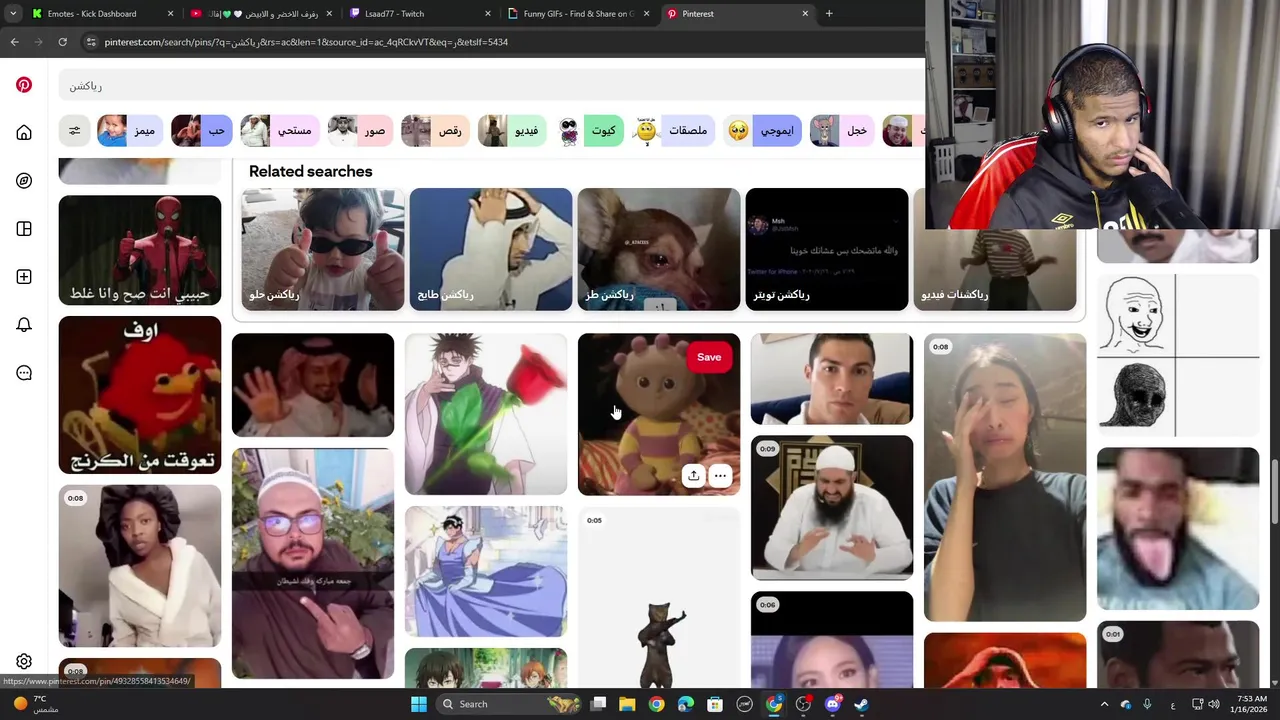Open the search filters slider icon
This screenshot has height=720, width=1280.
pos(74,131)
